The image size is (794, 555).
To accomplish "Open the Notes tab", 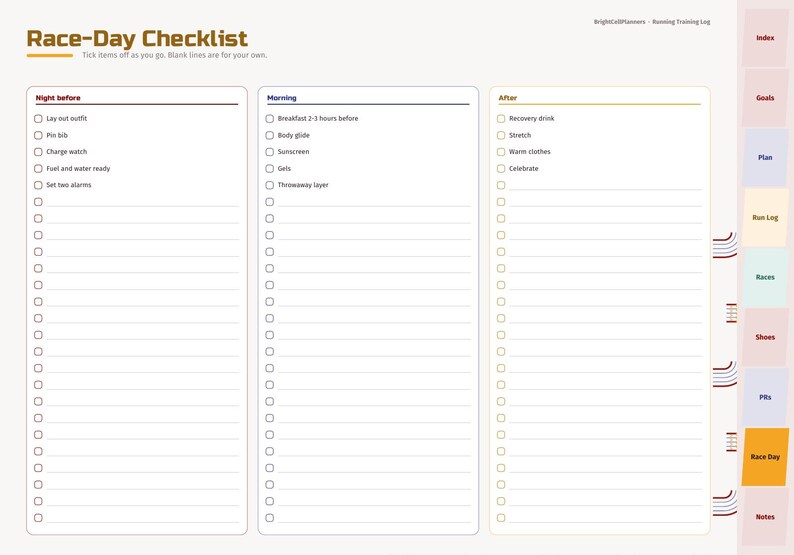I will (765, 517).
